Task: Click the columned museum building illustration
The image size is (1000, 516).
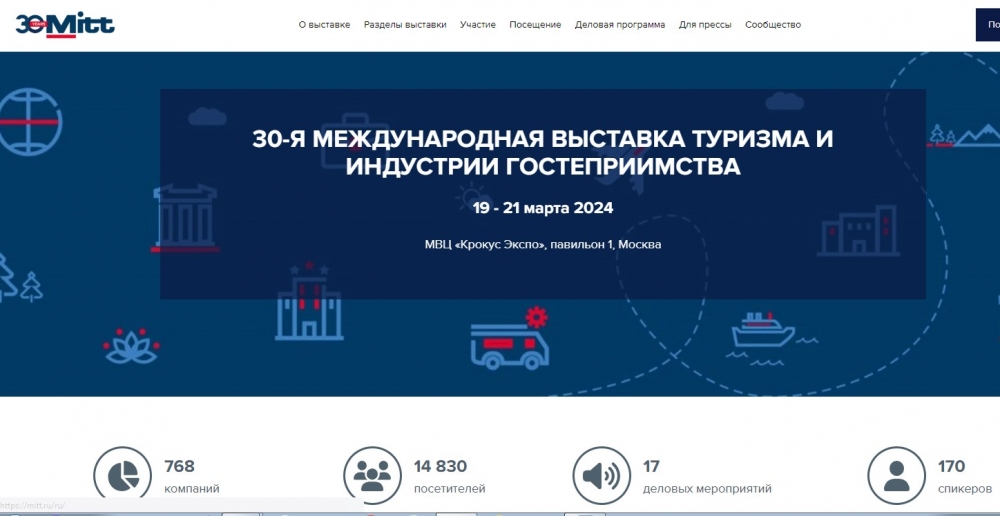Action: [185, 217]
